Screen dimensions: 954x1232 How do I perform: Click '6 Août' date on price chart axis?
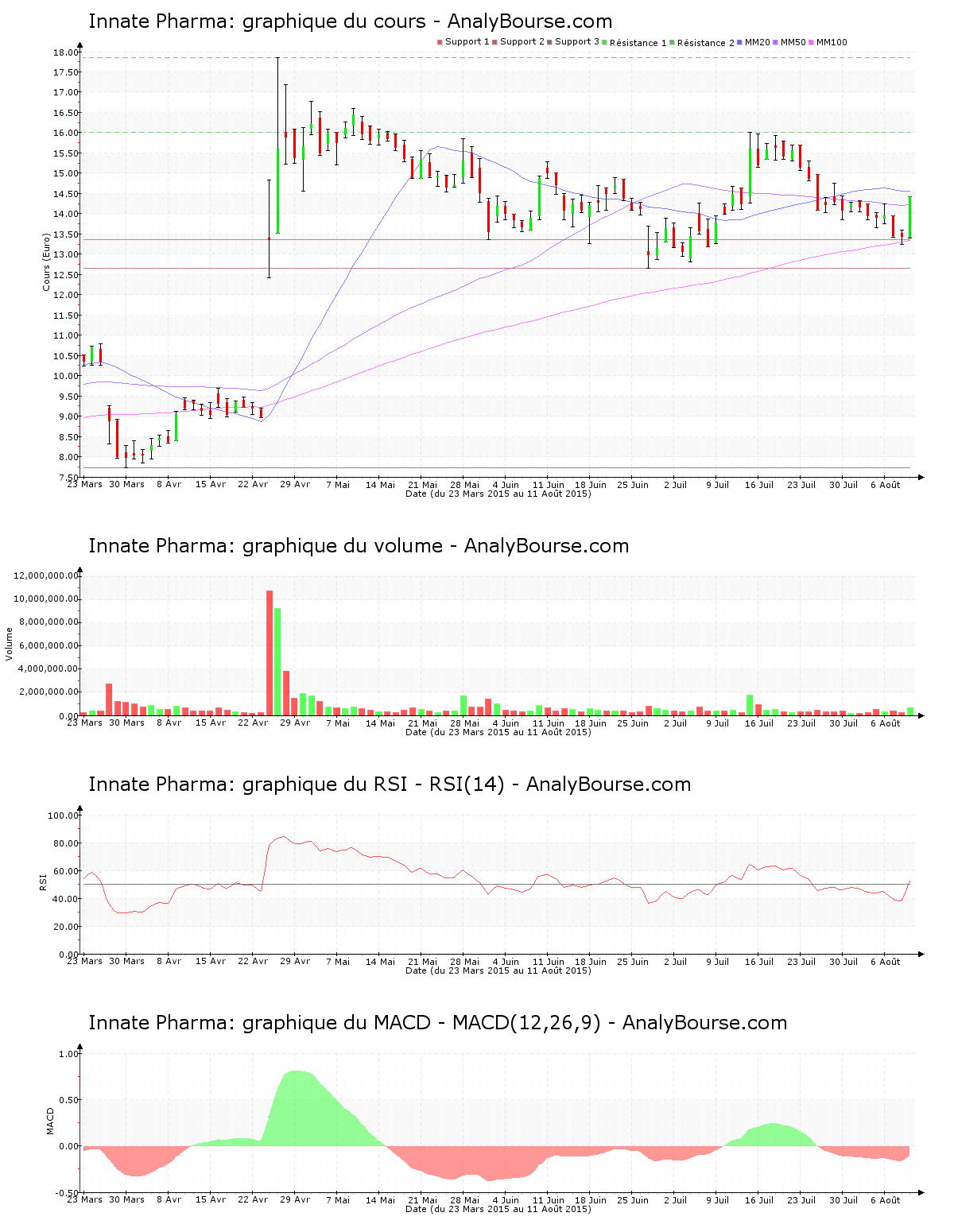886,484
